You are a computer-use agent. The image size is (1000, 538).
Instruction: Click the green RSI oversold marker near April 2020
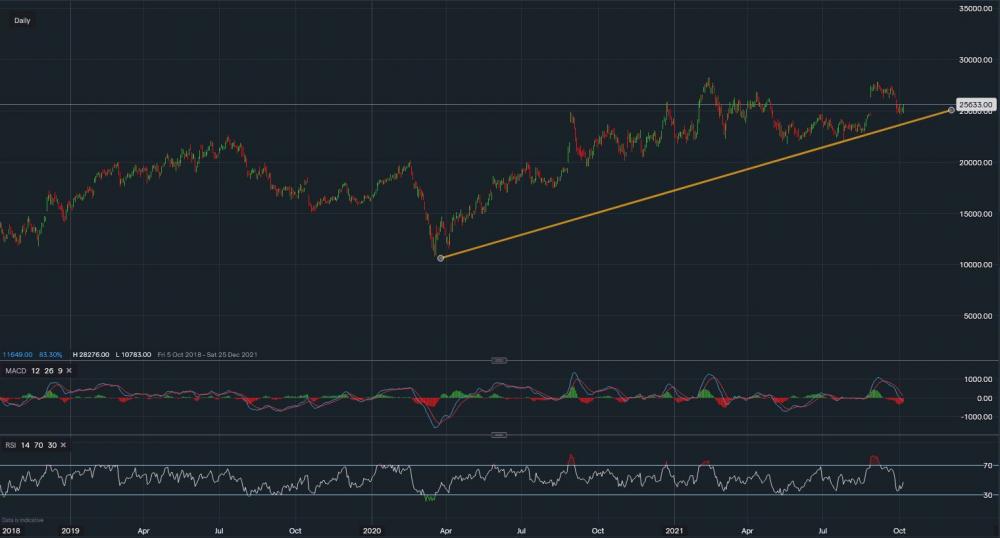(429, 497)
